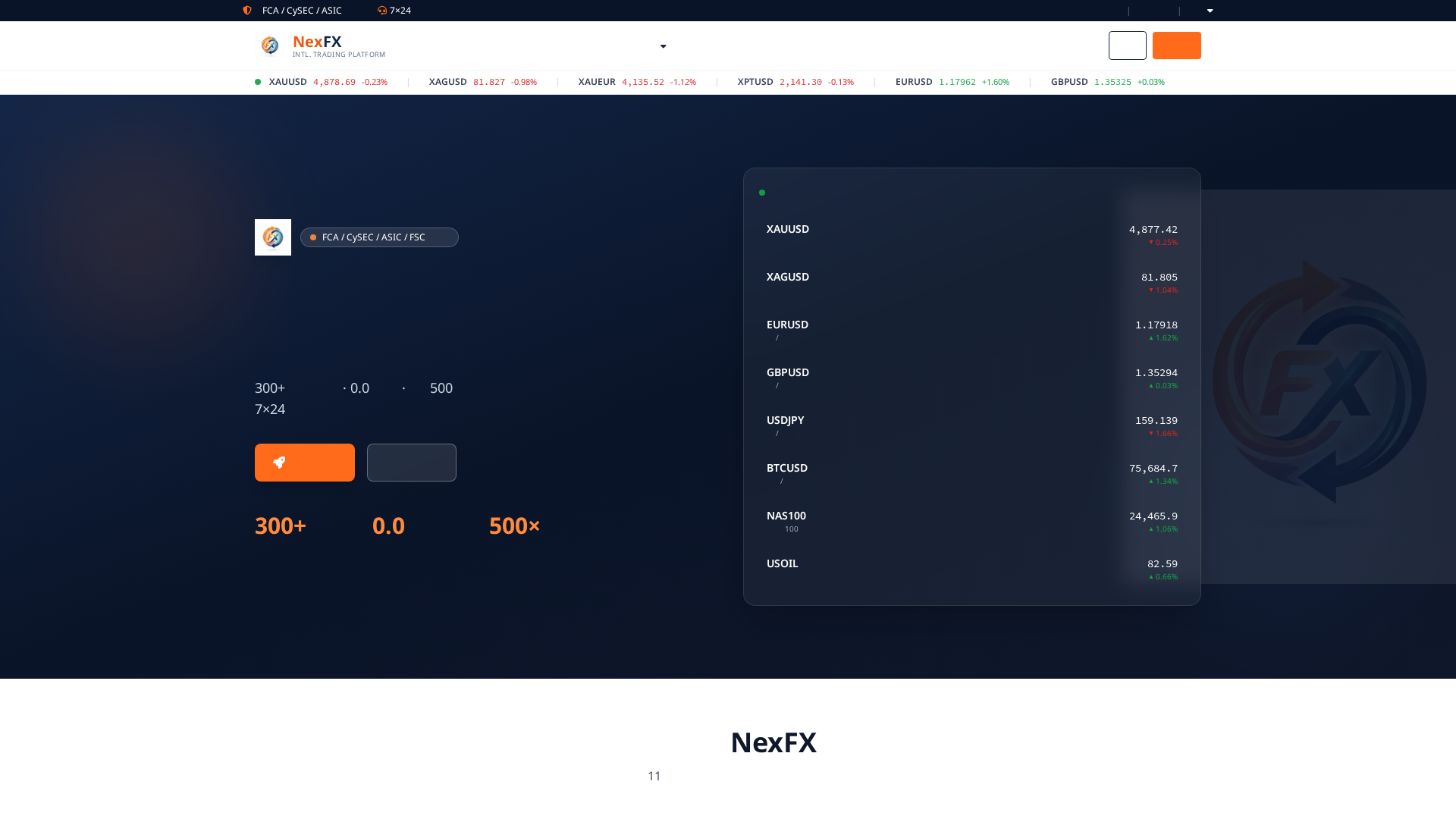The image size is (1456, 819).
Task: Open the NAS100 row in market panel
Action: (x=972, y=522)
